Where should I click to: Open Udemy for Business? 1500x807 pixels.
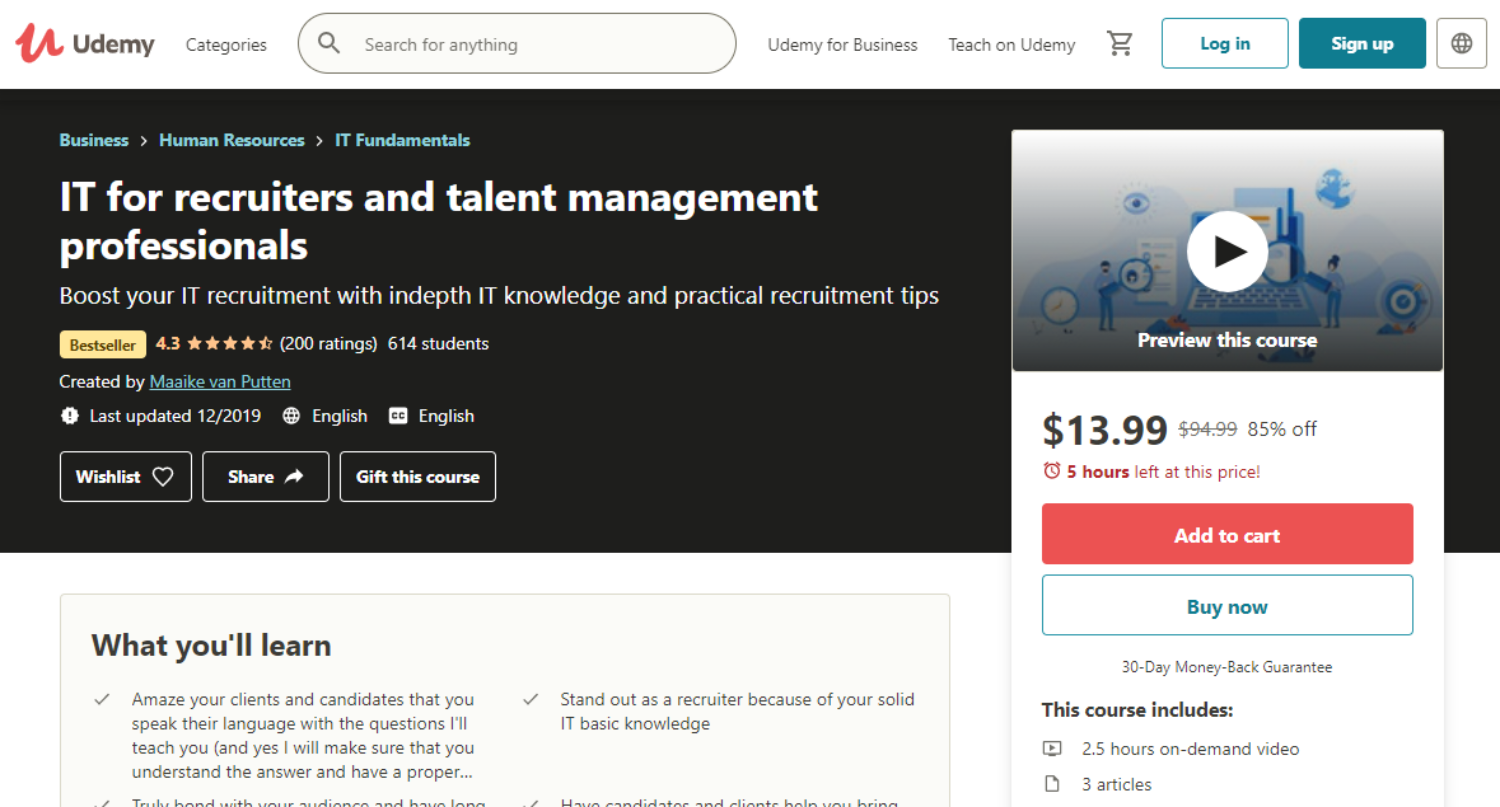pyautogui.click(x=842, y=45)
